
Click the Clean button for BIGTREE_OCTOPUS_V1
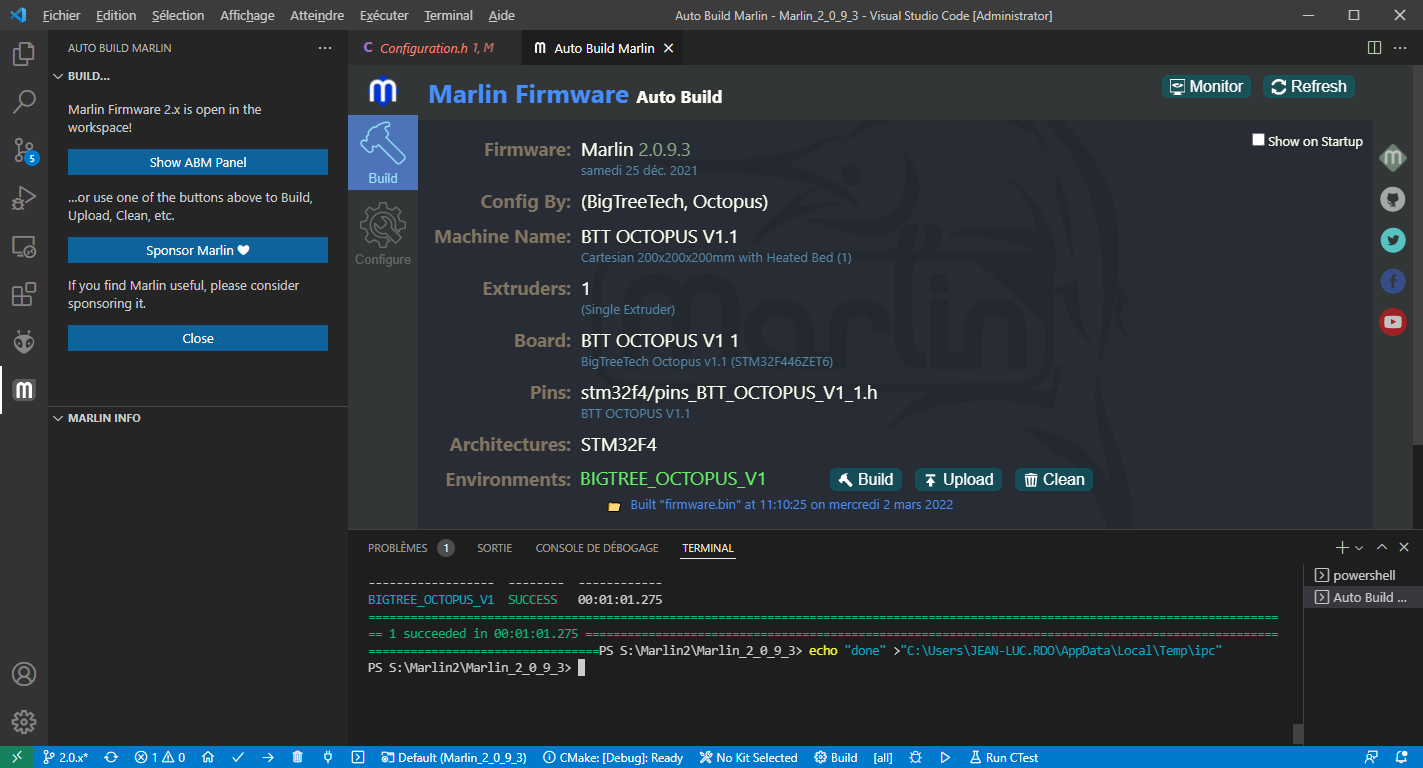click(x=1054, y=480)
